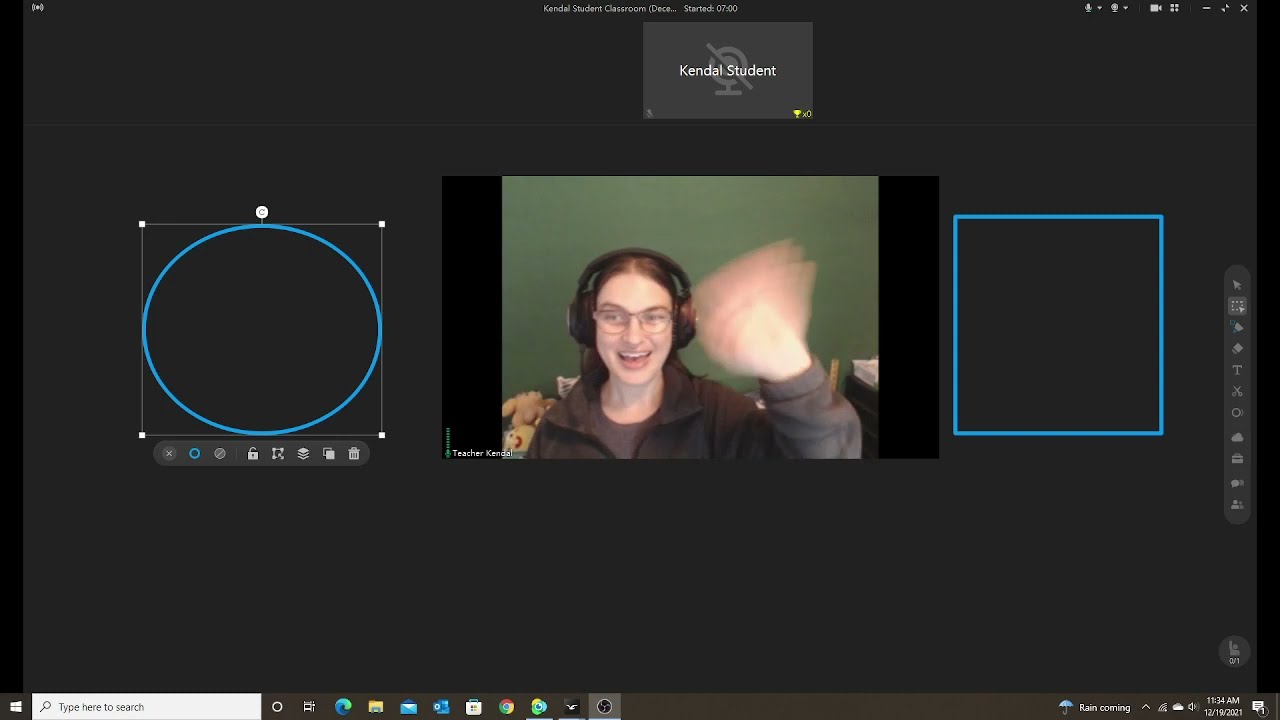Open the Windows Start menu

16,707
